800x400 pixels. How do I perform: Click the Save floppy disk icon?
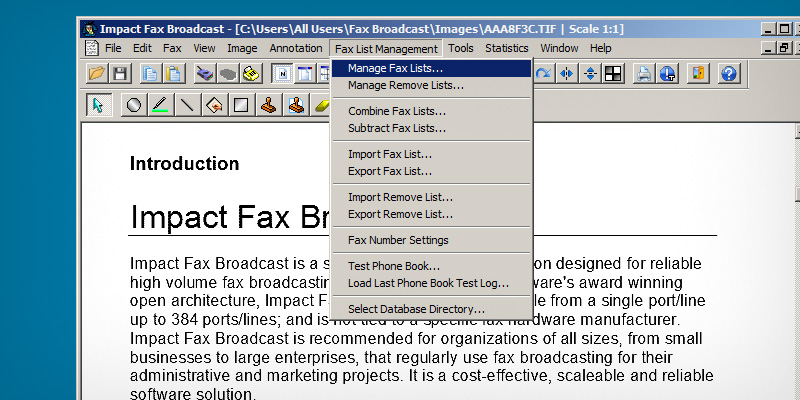(x=120, y=73)
